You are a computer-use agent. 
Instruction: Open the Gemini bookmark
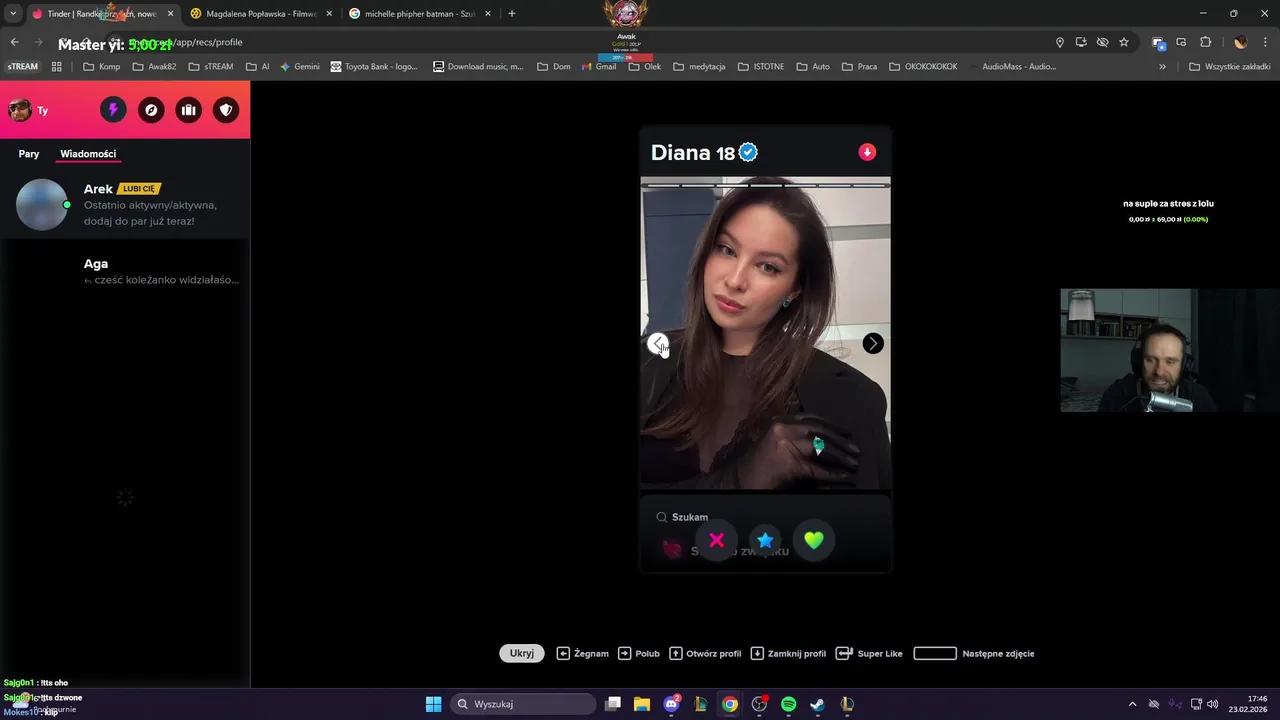coord(300,67)
